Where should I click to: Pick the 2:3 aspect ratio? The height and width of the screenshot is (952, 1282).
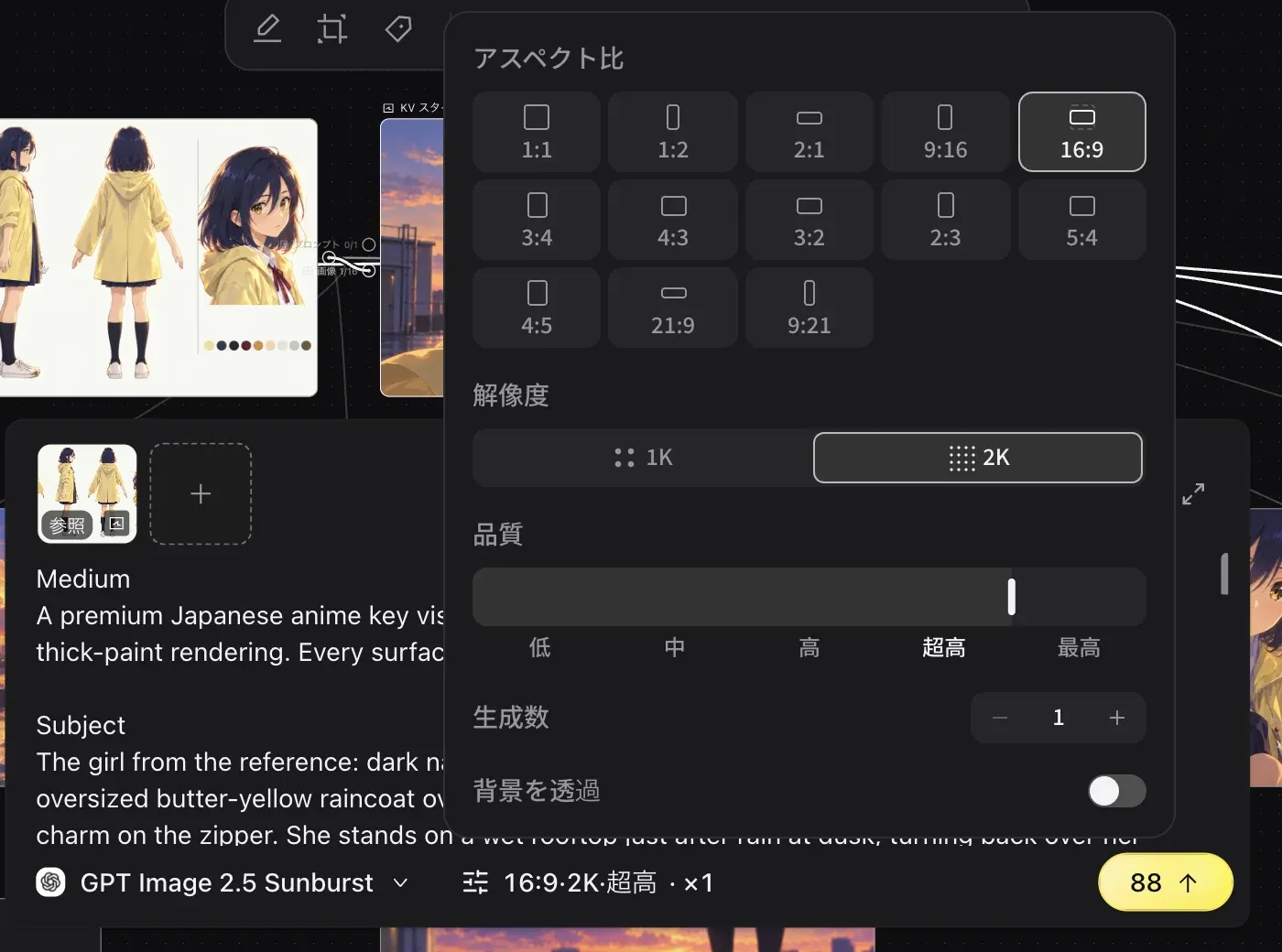(x=945, y=220)
